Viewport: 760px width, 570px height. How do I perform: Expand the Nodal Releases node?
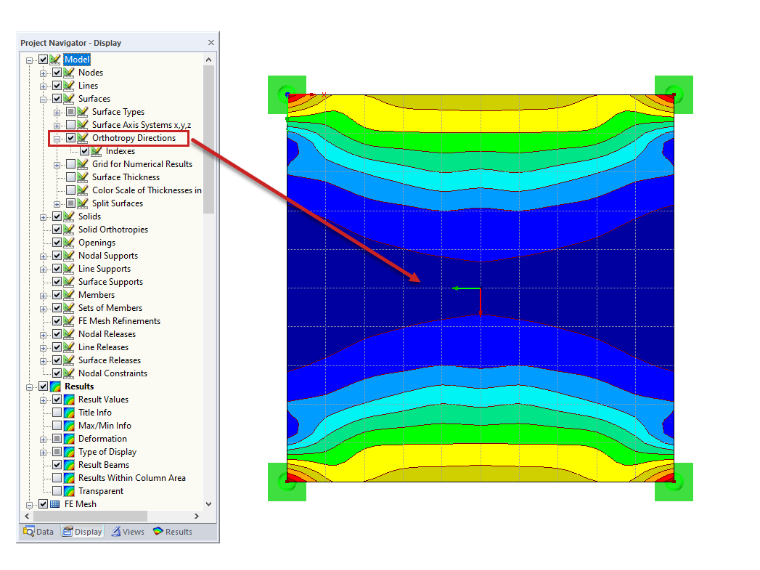[43, 335]
